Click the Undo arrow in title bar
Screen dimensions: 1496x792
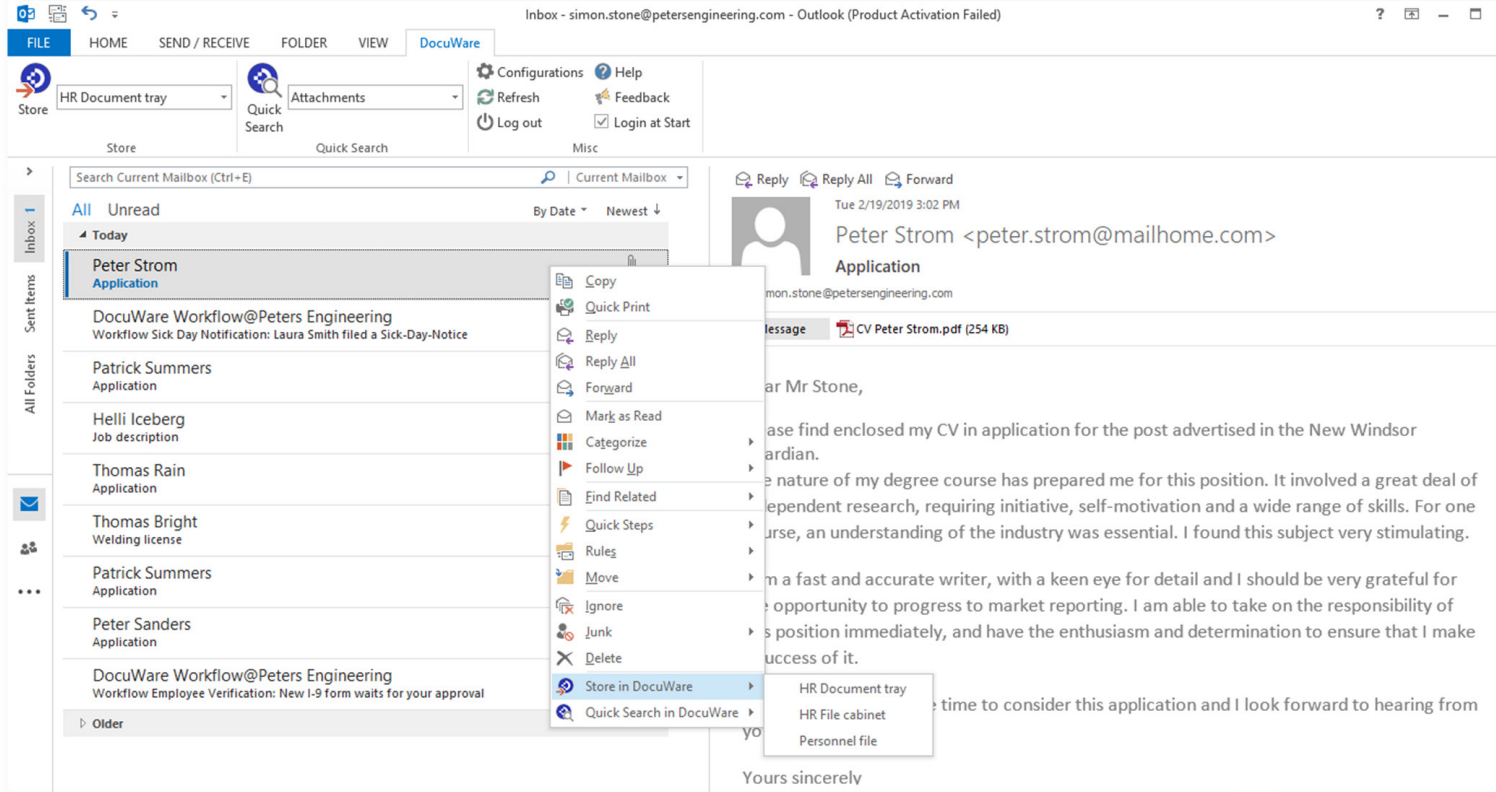(89, 14)
